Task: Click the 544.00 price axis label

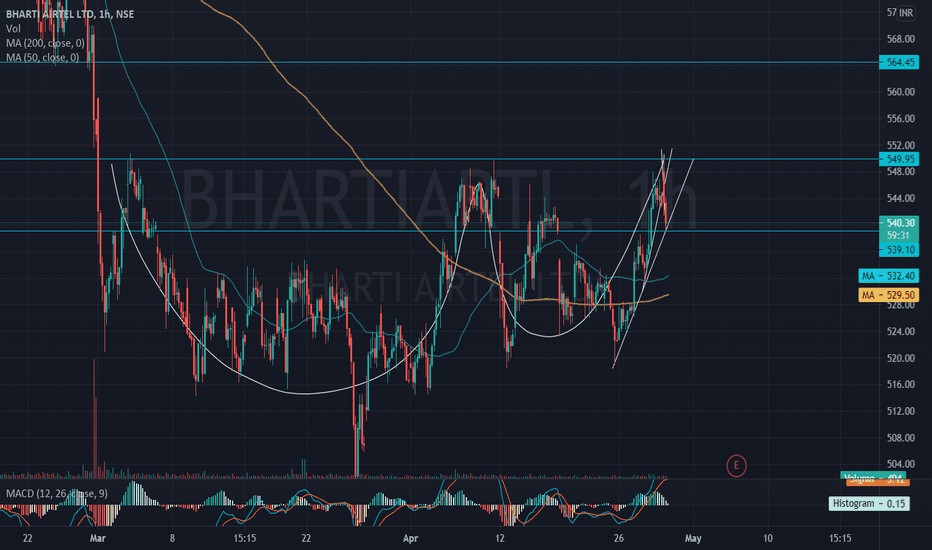Action: coord(900,199)
